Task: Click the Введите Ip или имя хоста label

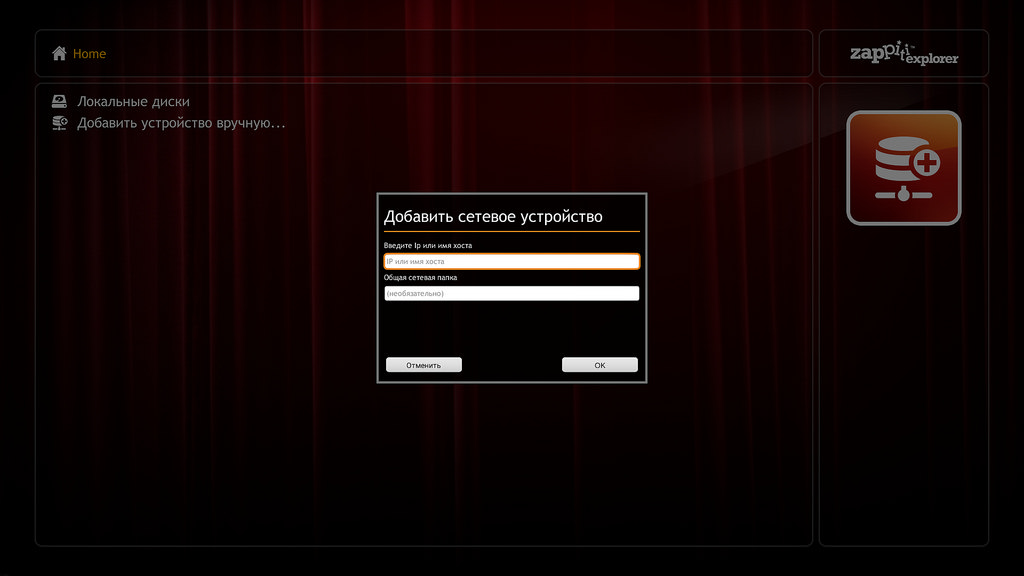Action: point(427,245)
